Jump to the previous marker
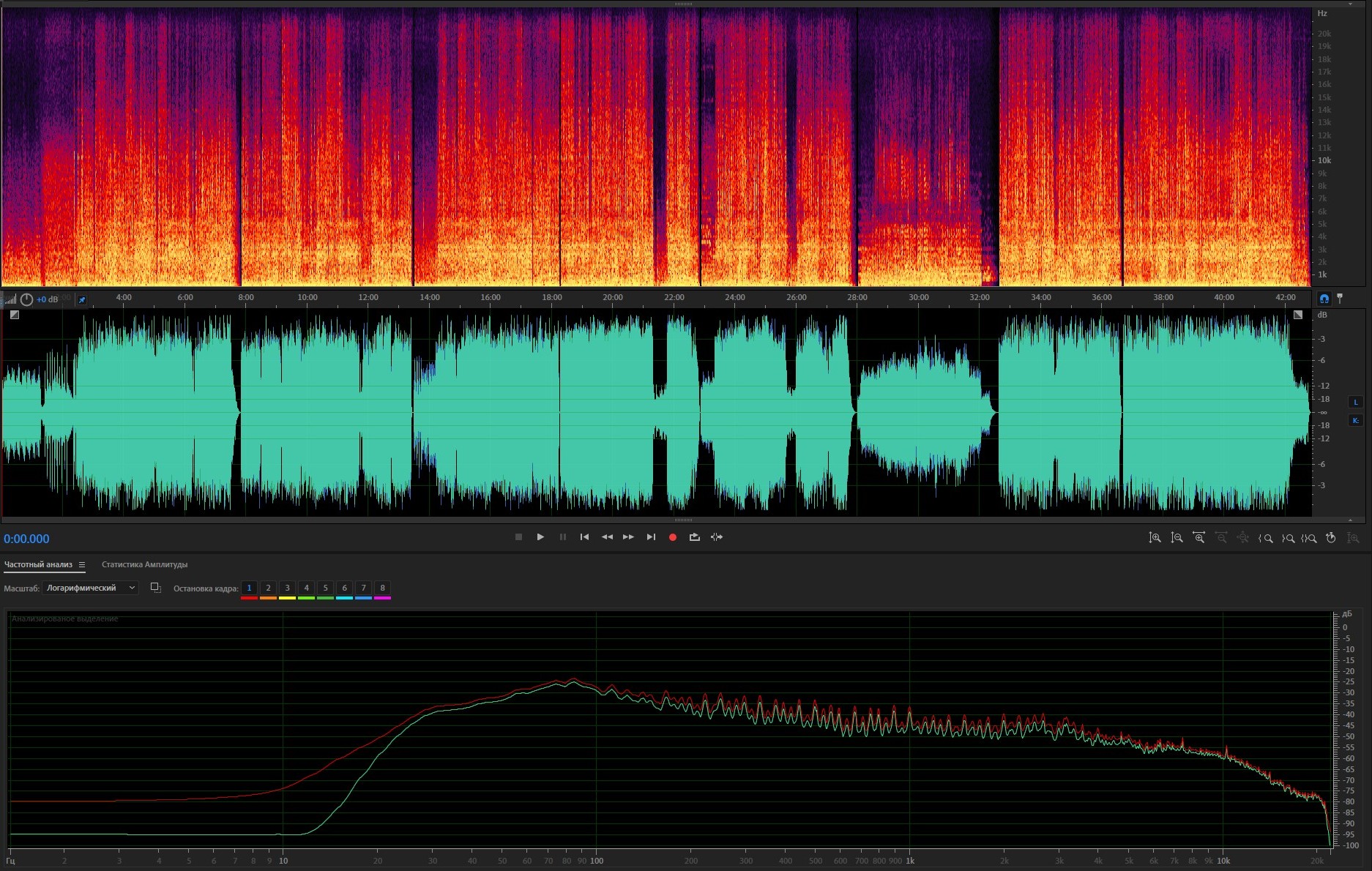Image resolution: width=1372 pixels, height=871 pixels. pyautogui.click(x=584, y=537)
